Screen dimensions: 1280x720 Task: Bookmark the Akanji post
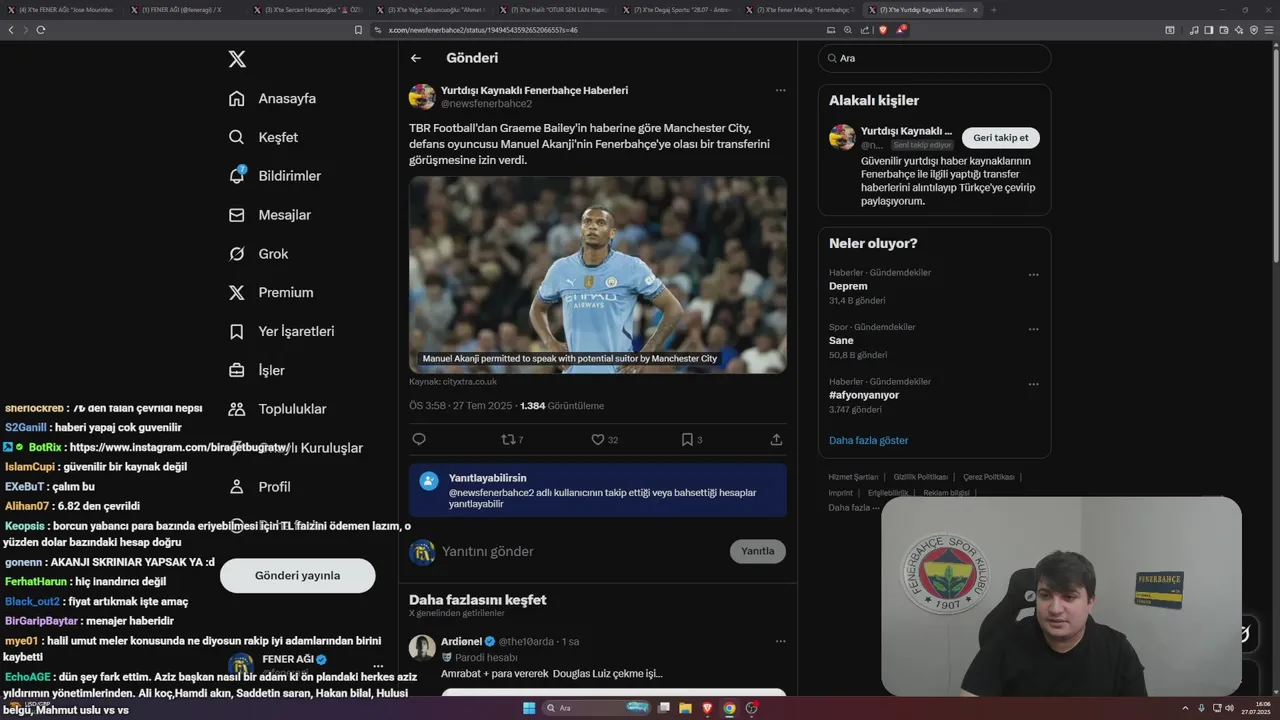692,439
